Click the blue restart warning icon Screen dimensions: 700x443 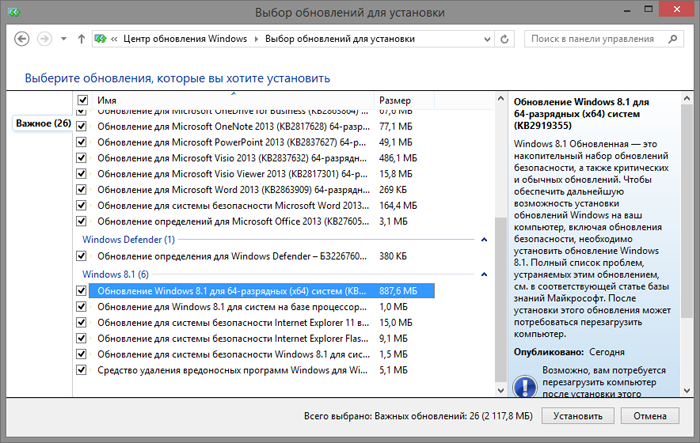tap(525, 387)
